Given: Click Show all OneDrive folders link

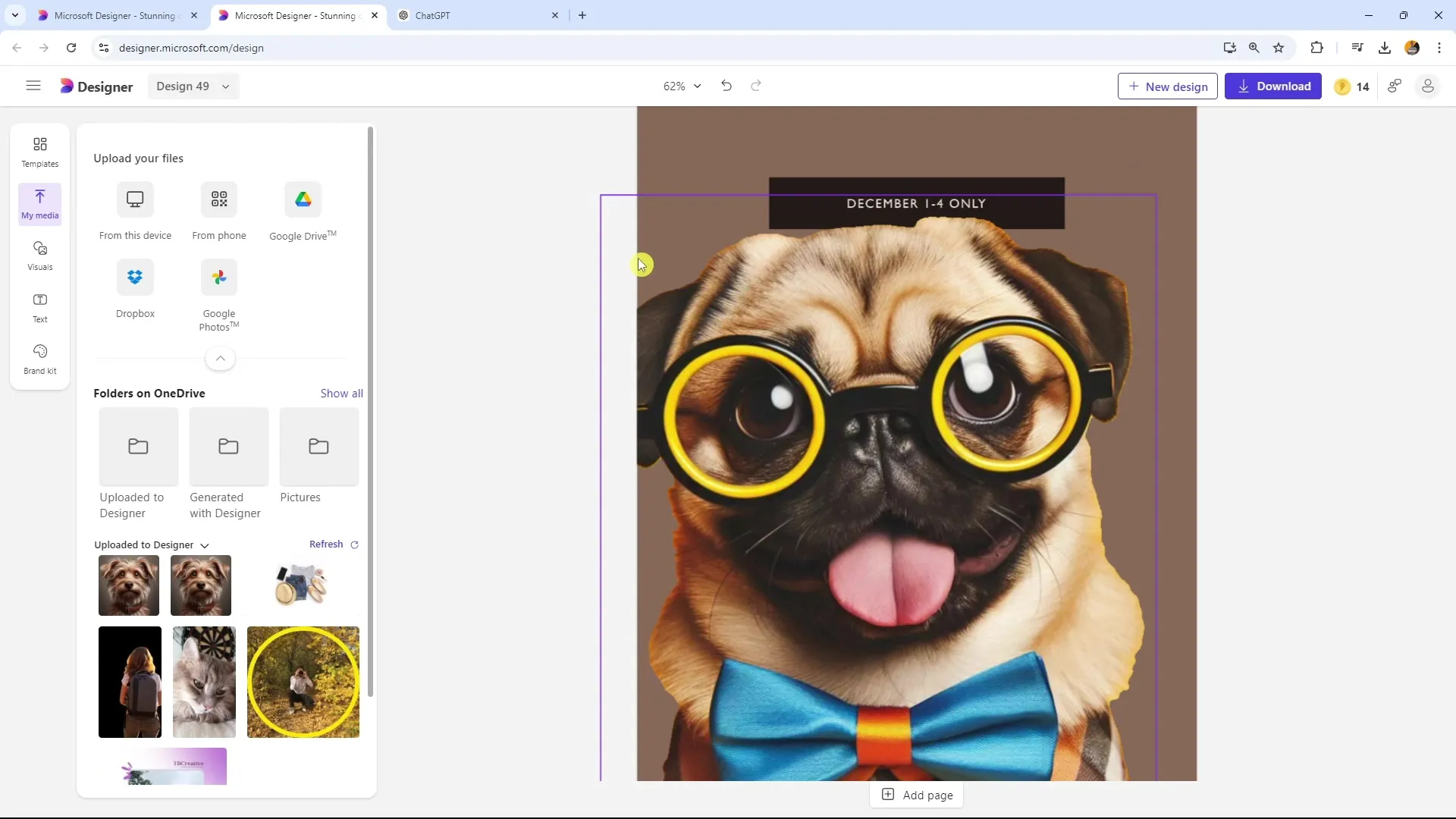Looking at the screenshot, I should (x=343, y=393).
